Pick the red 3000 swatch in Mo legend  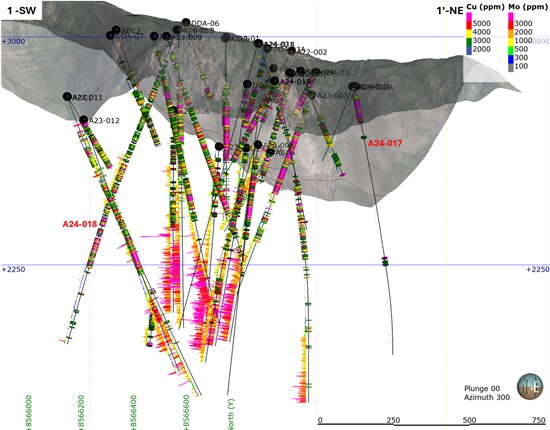click(x=511, y=24)
